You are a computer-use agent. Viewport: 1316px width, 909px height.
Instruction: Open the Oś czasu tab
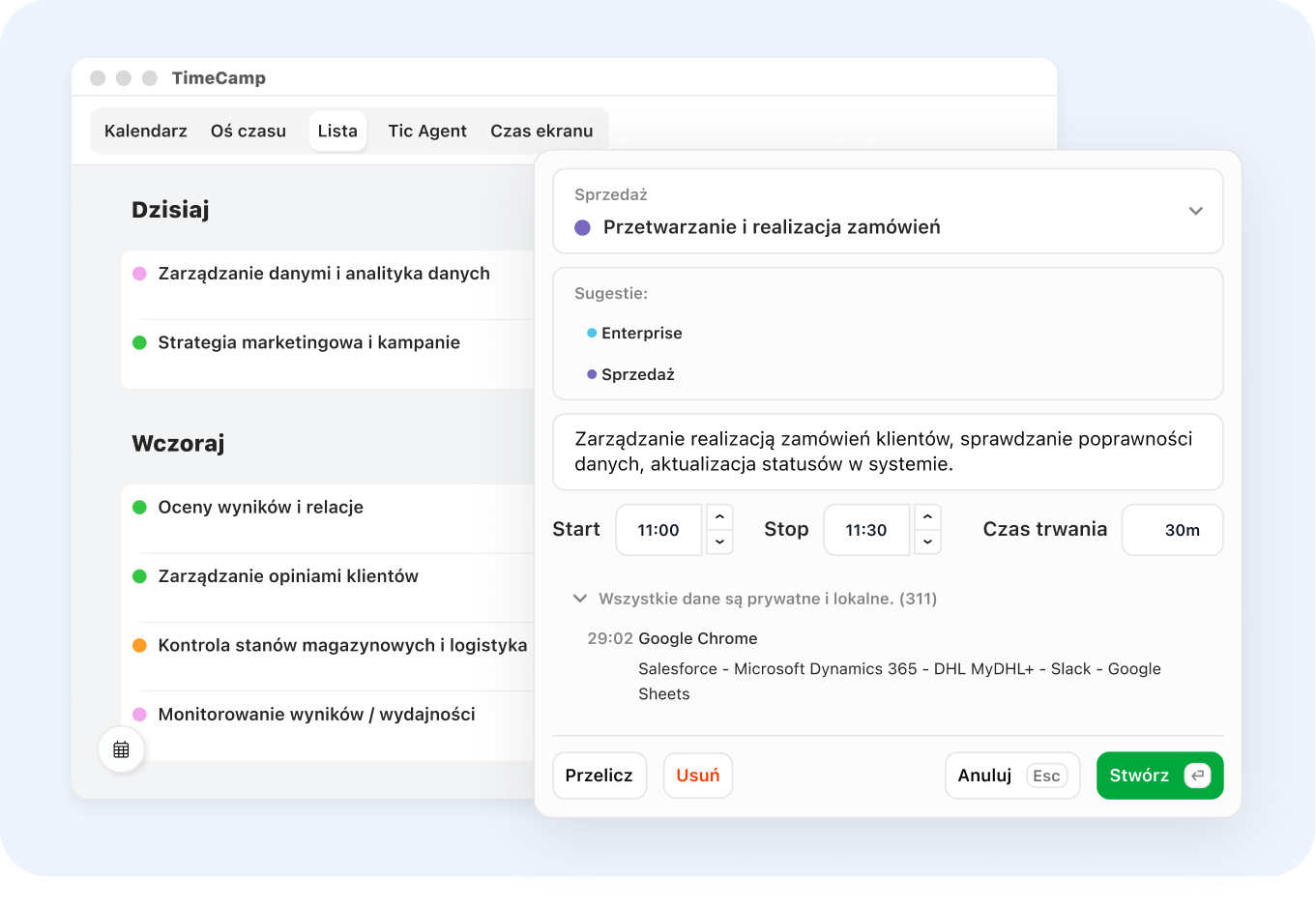pyautogui.click(x=249, y=131)
